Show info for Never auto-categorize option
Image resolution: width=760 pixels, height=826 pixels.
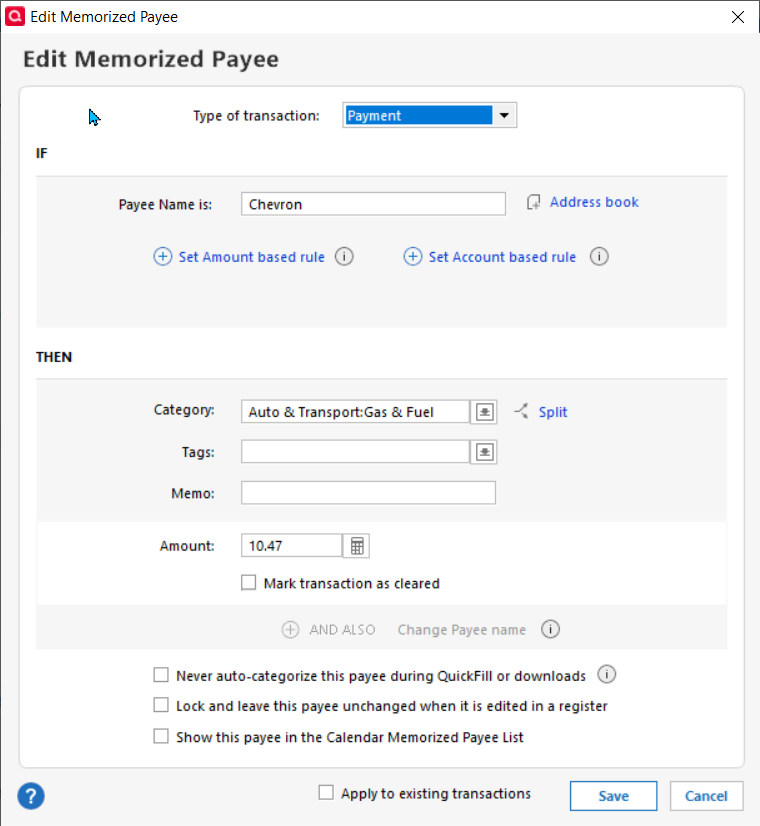tap(607, 674)
